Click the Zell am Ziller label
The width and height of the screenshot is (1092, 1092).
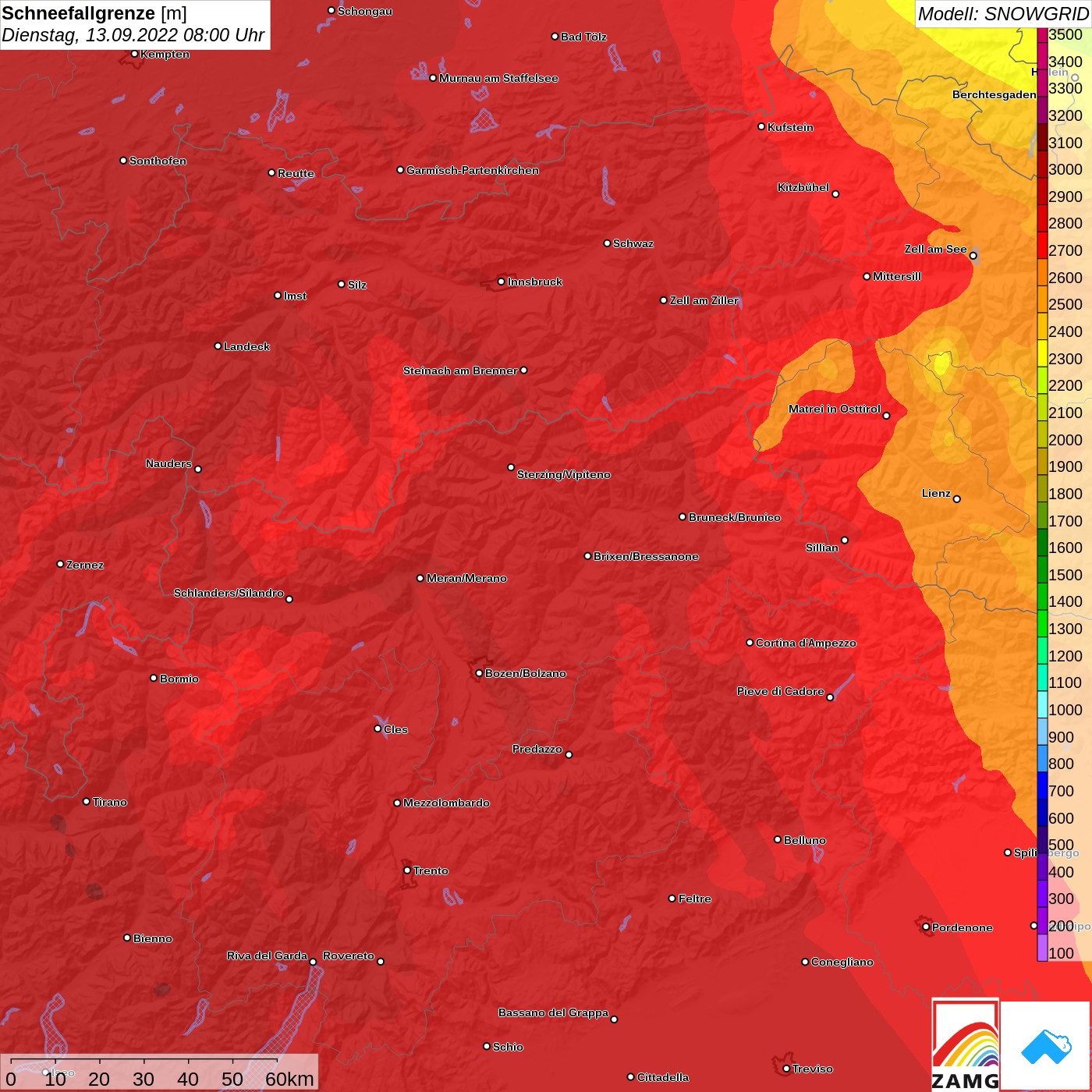704,300
